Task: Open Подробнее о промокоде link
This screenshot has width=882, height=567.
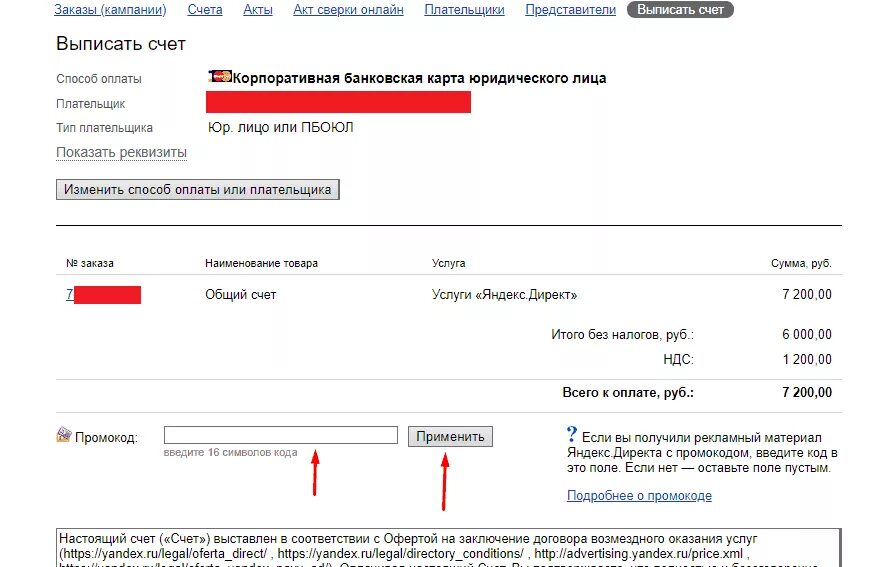Action: [639, 496]
